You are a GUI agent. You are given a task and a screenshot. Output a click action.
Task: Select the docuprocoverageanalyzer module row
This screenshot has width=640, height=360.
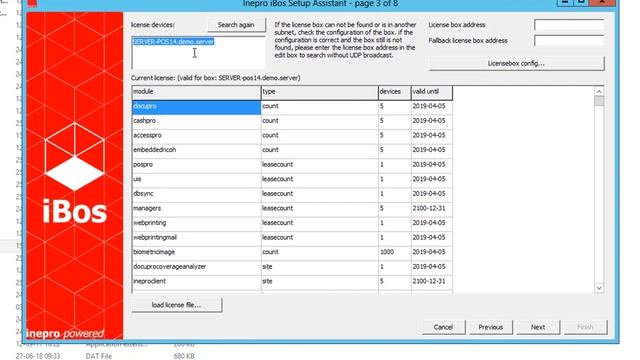click(292, 267)
